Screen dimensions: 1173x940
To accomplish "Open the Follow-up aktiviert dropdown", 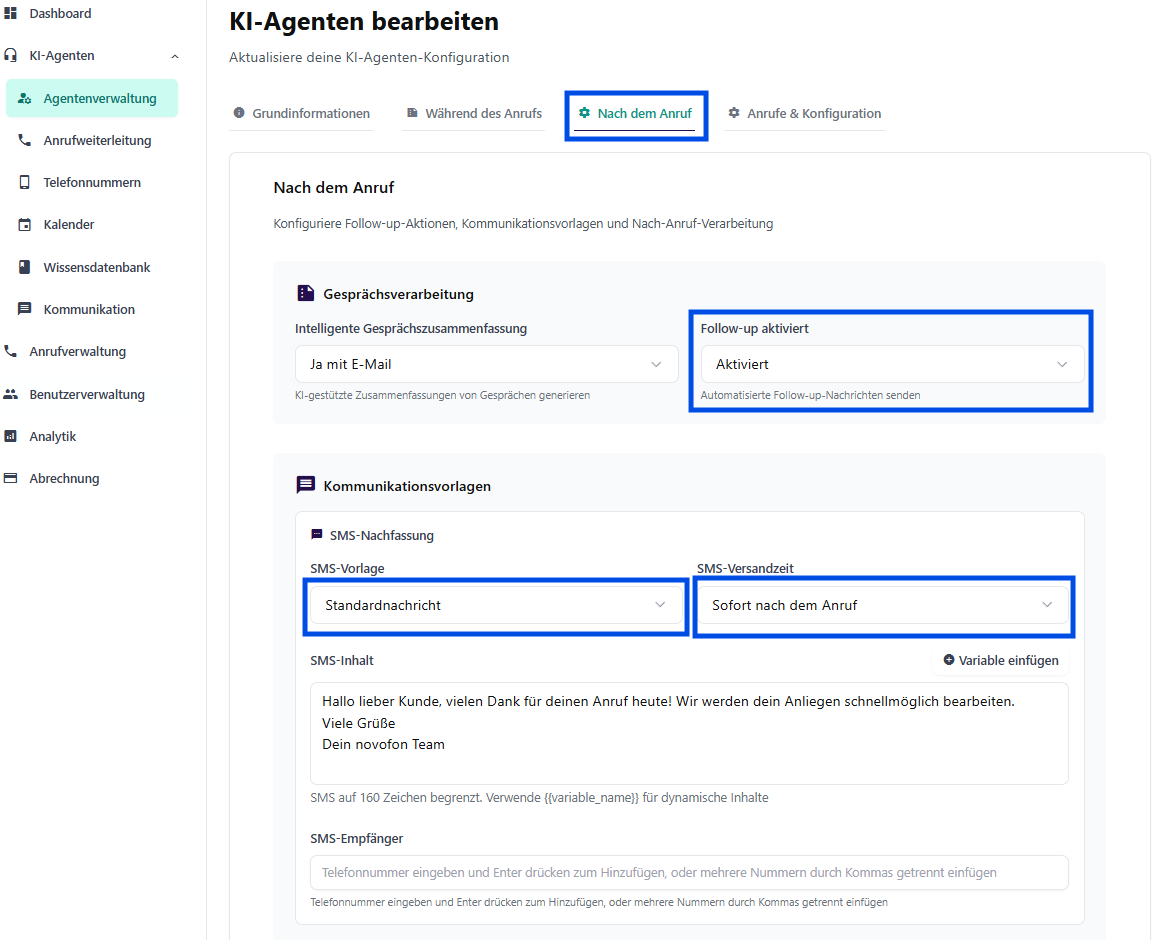I will [891, 365].
